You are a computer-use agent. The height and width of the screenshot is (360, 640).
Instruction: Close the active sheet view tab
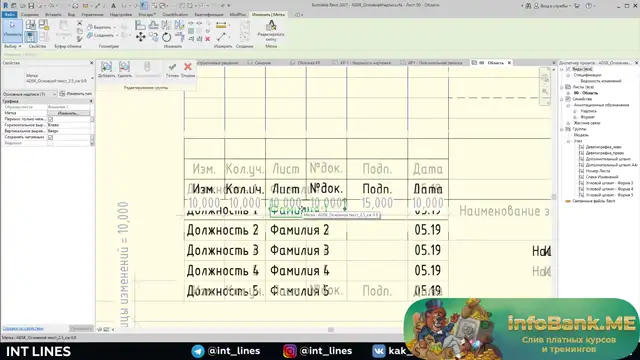coord(509,63)
